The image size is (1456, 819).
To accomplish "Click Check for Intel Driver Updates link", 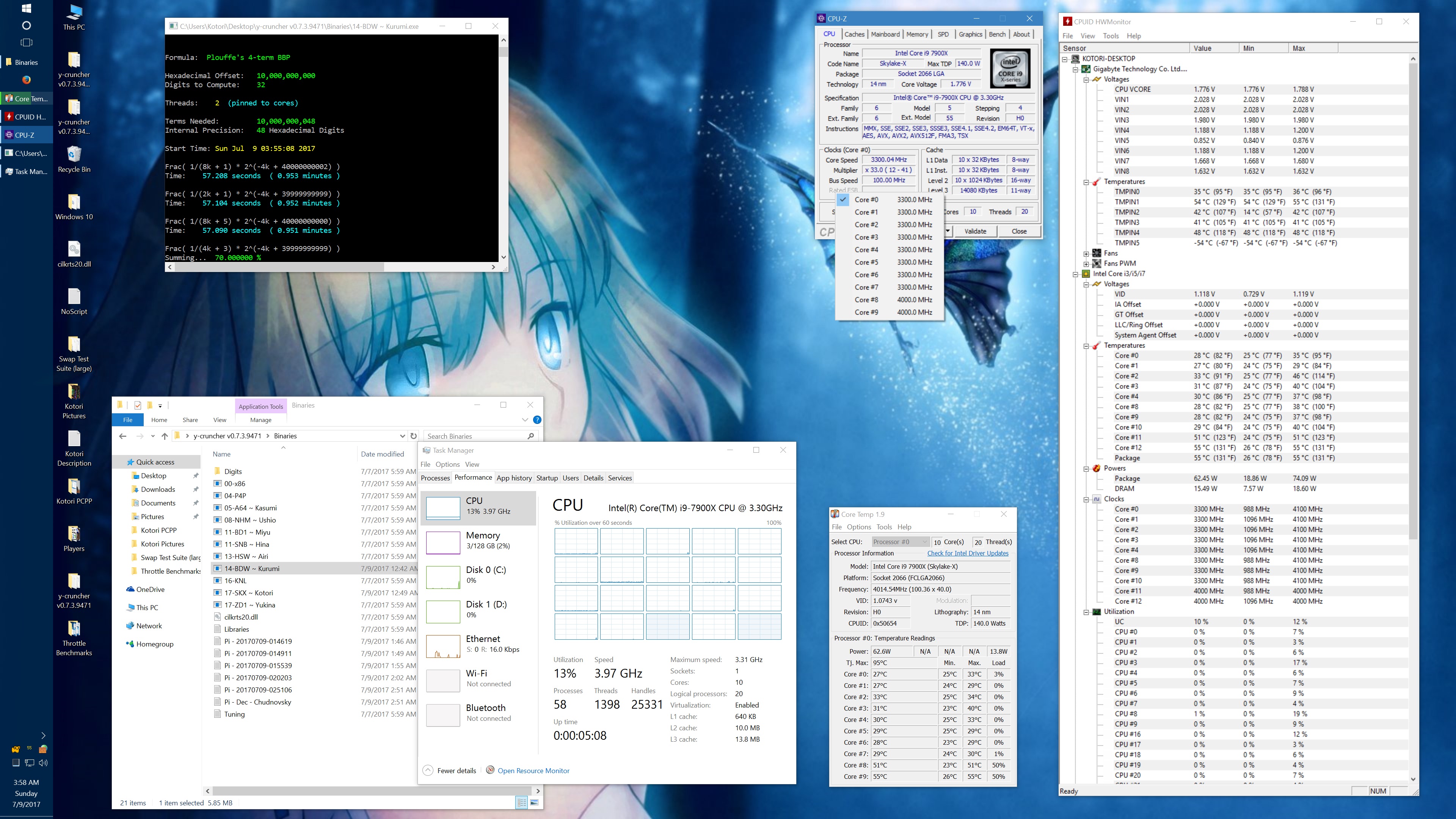I will pos(967,553).
